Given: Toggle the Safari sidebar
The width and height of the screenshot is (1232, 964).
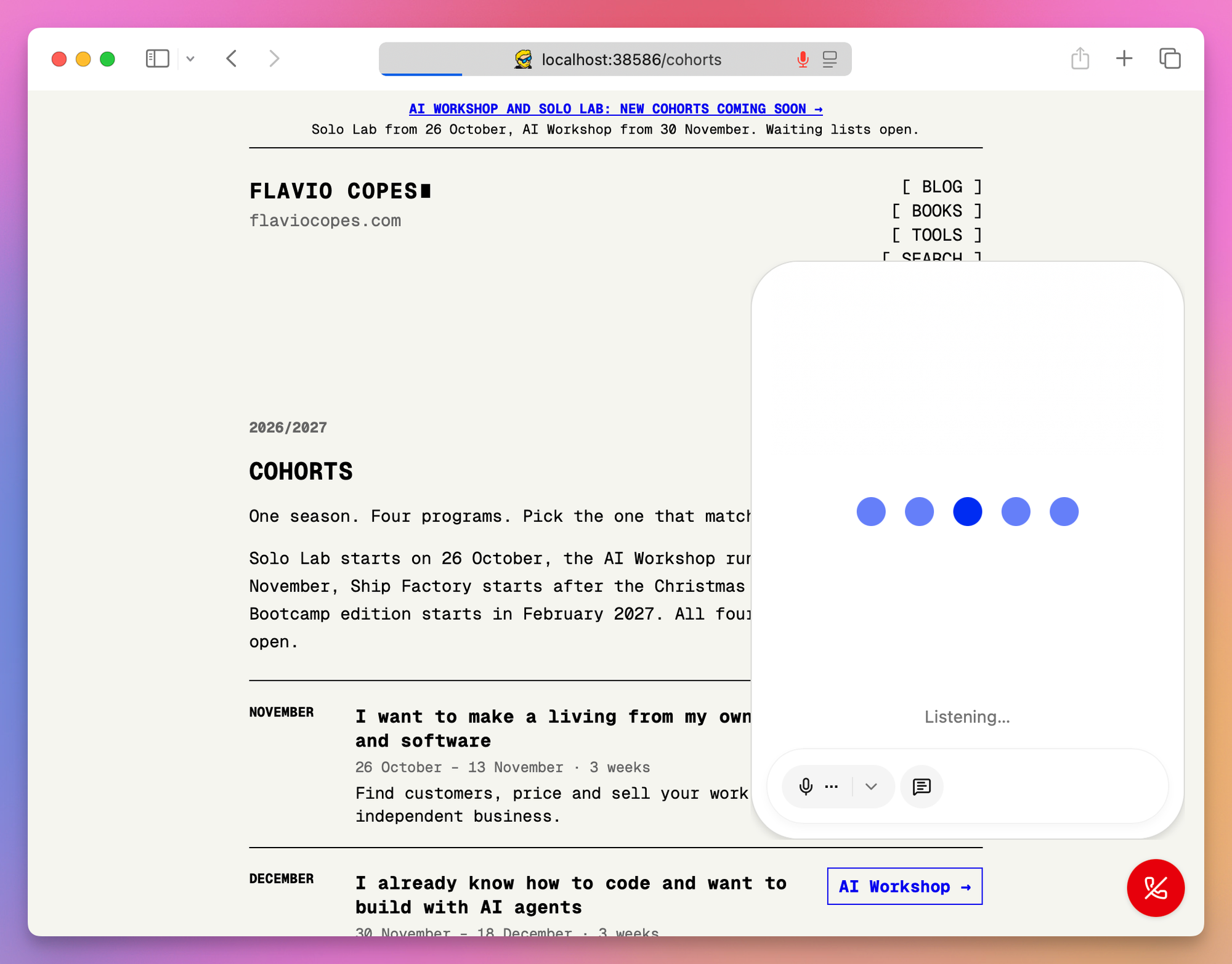Looking at the screenshot, I should tap(157, 59).
